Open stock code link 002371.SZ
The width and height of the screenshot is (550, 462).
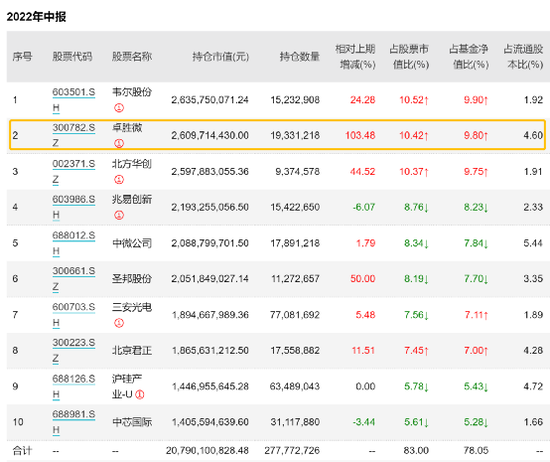(x=74, y=172)
